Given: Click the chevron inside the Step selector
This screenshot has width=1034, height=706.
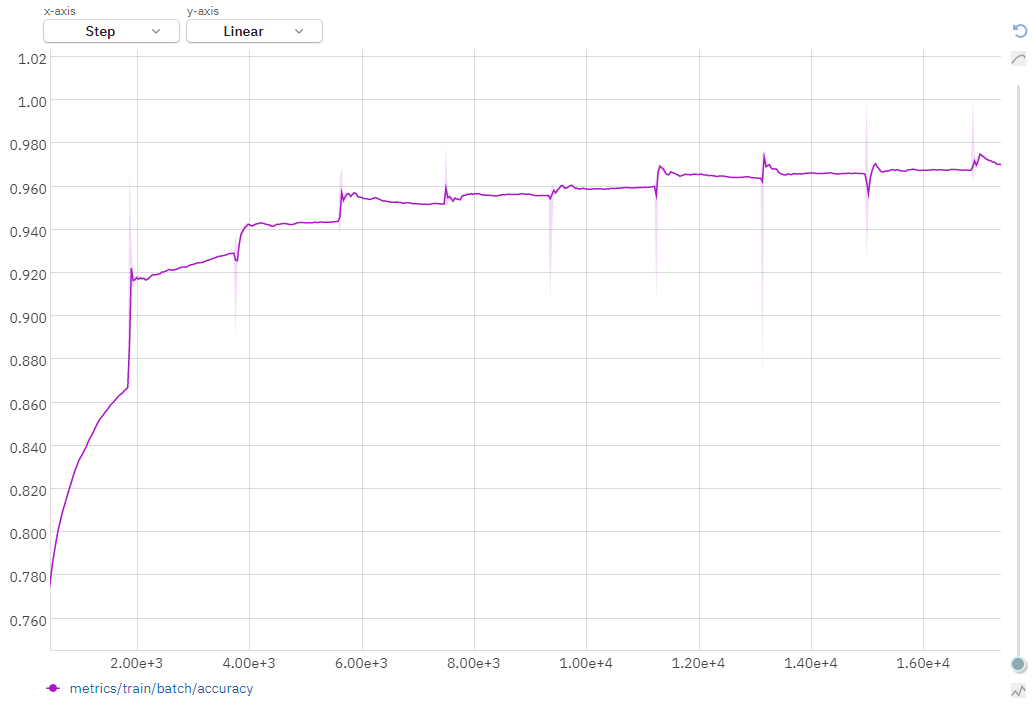Looking at the screenshot, I should [157, 31].
